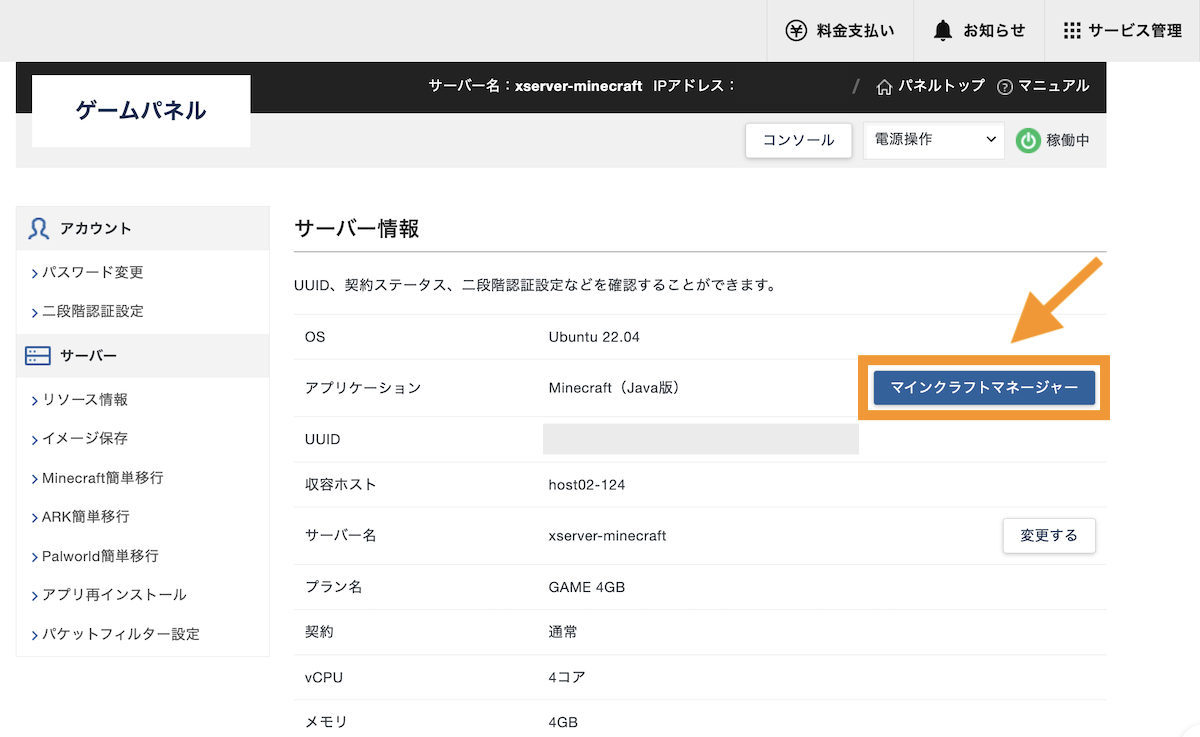Click the yen payment icon
The width and height of the screenshot is (1200, 737).
[796, 30]
